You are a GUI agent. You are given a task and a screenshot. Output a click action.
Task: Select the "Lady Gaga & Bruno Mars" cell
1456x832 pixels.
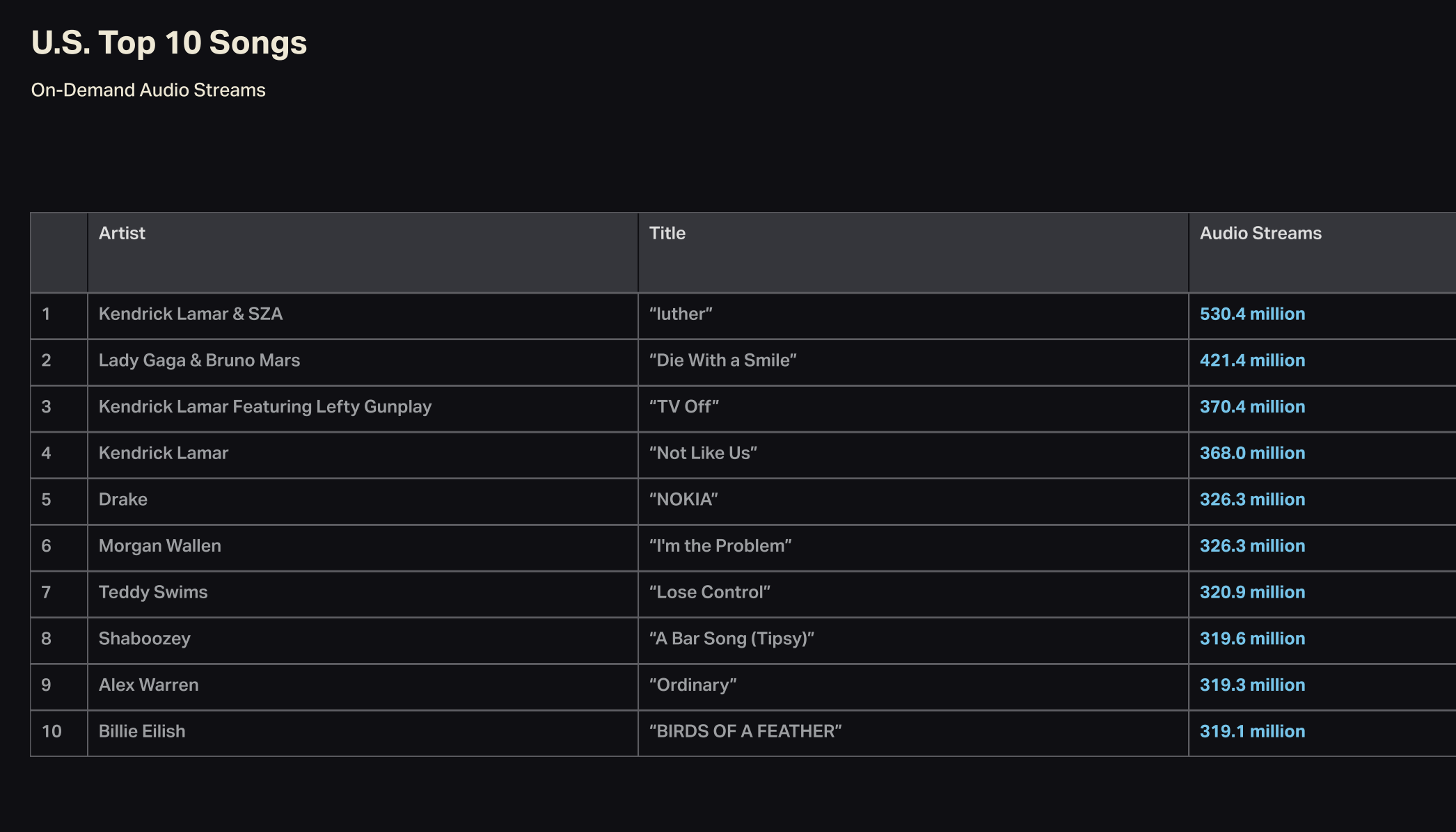point(199,360)
